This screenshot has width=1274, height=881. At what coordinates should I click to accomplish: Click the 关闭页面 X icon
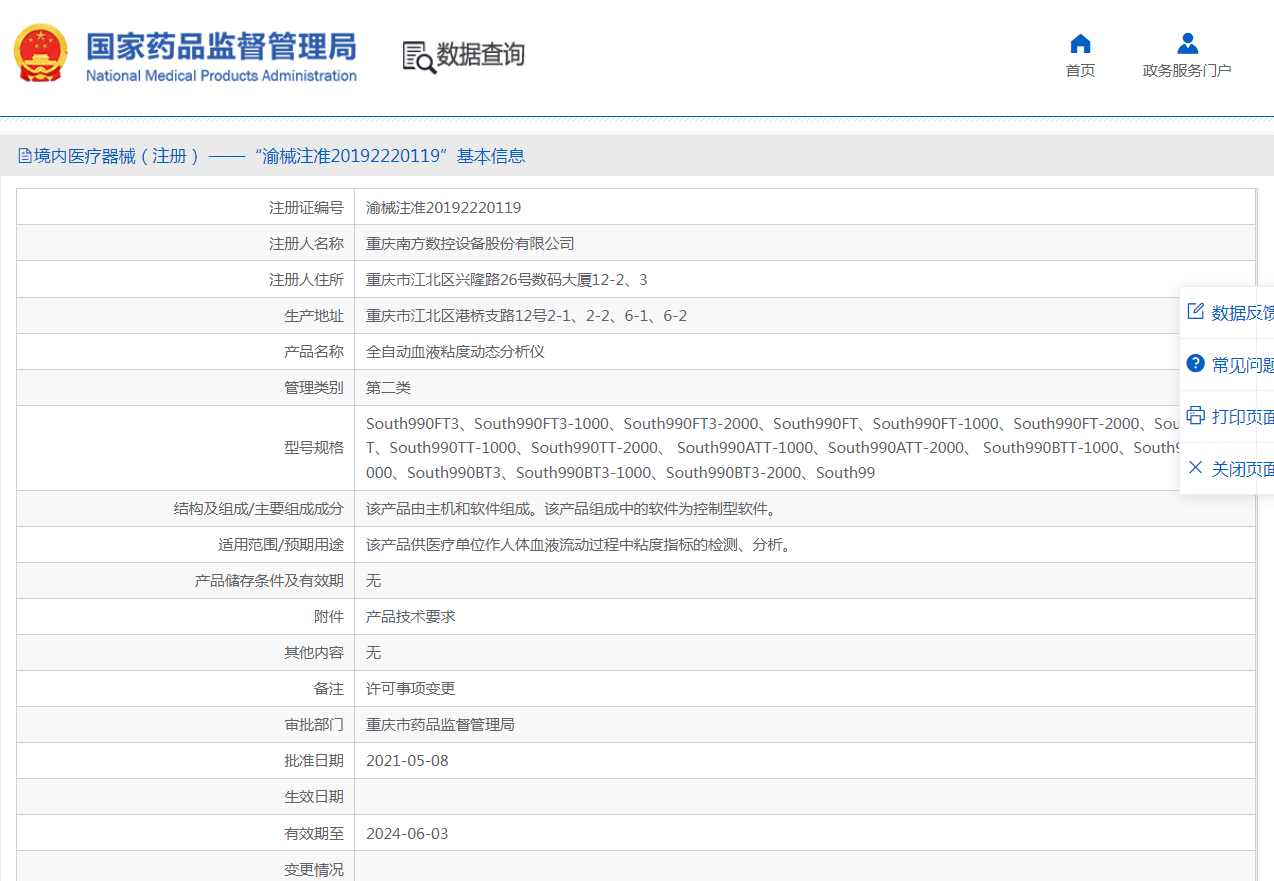(x=1195, y=468)
